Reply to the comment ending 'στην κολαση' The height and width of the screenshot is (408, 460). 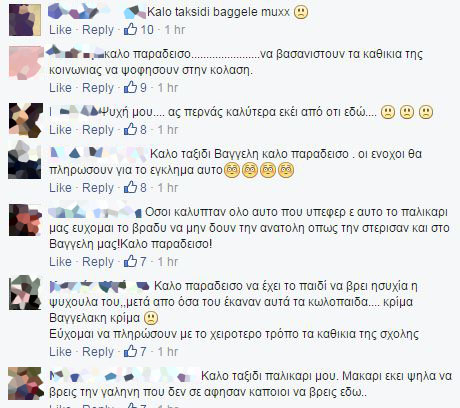[98, 88]
